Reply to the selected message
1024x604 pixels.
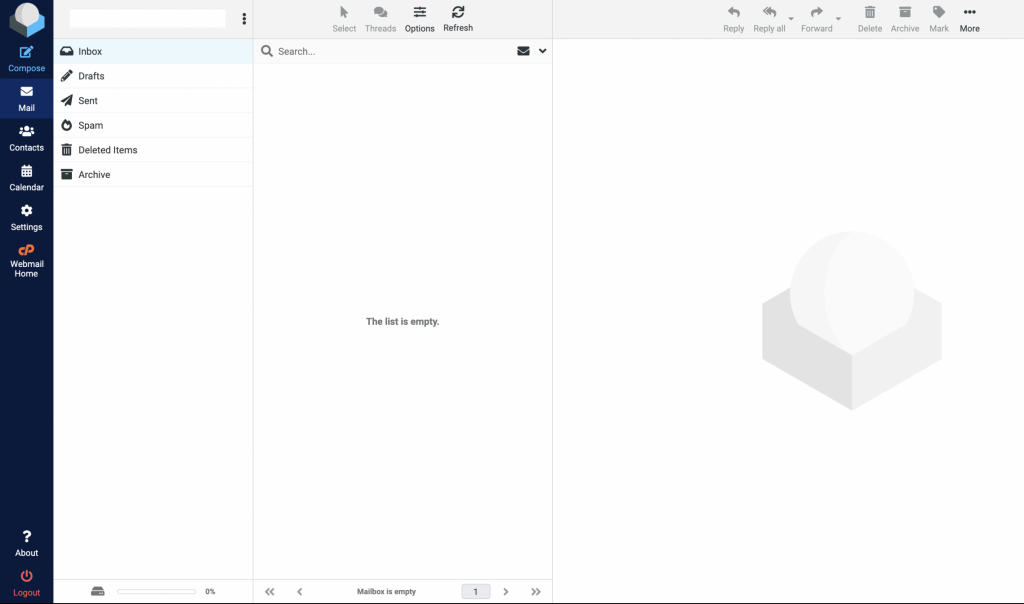pyautogui.click(x=733, y=18)
